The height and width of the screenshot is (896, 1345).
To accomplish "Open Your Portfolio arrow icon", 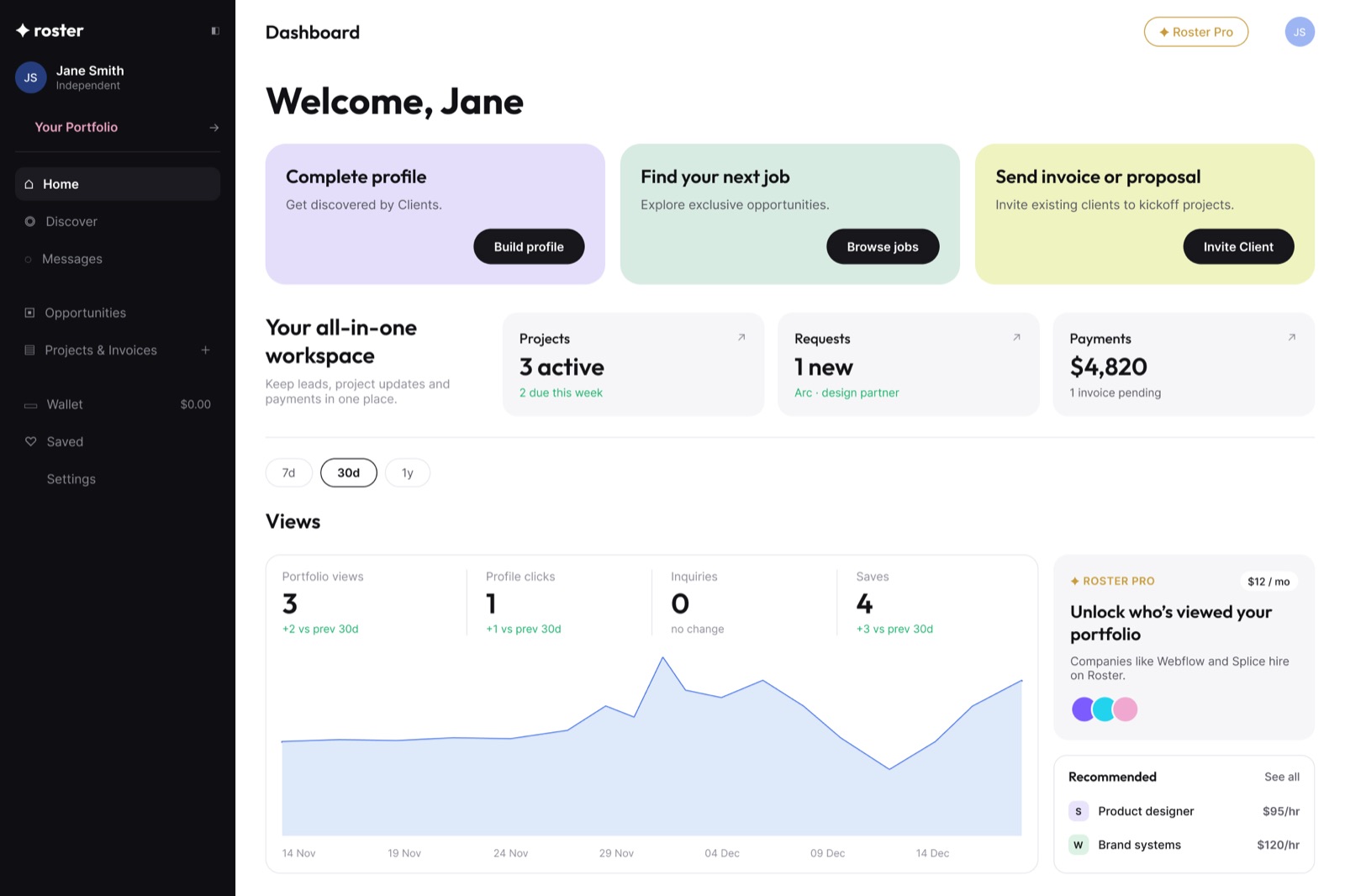I will coord(214,128).
